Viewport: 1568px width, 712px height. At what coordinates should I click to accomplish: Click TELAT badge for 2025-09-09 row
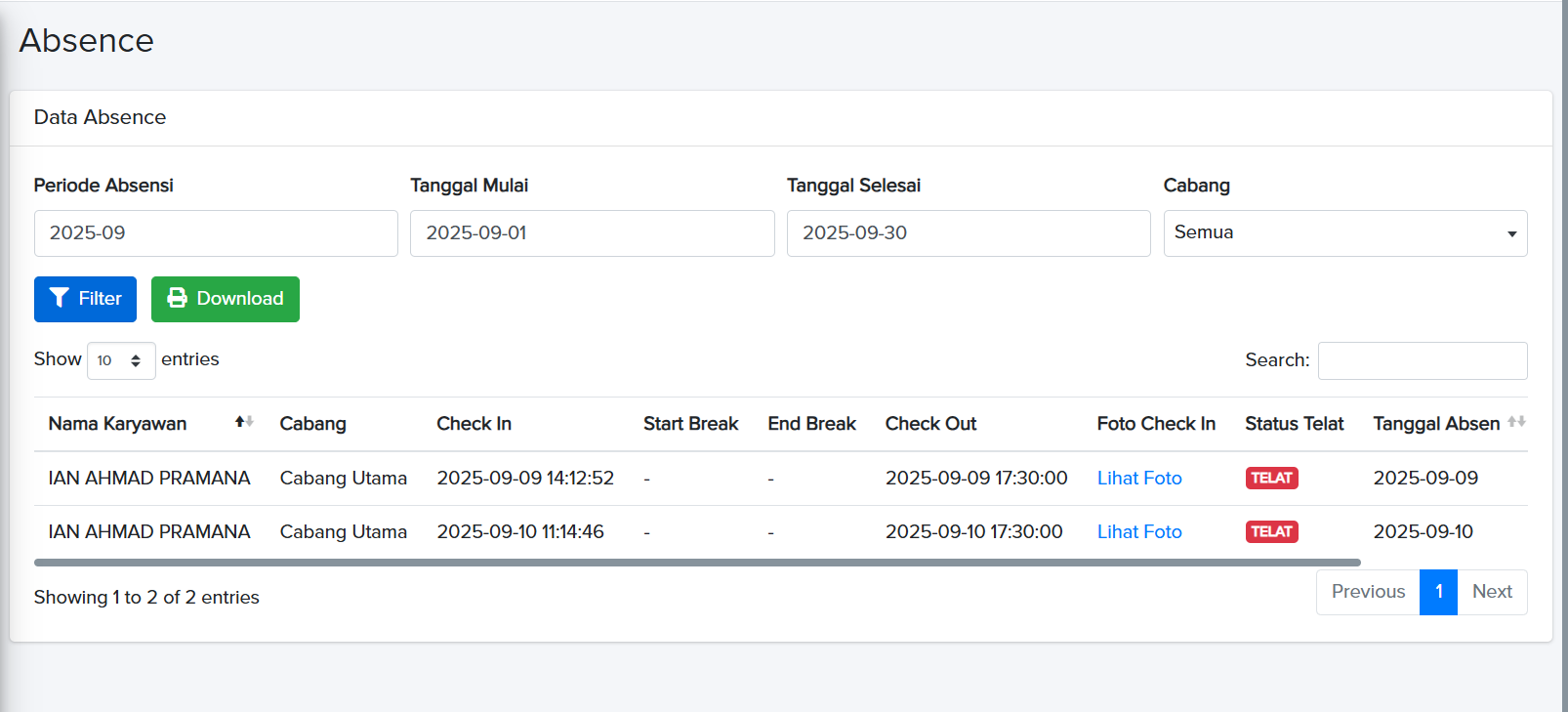tap(1271, 478)
